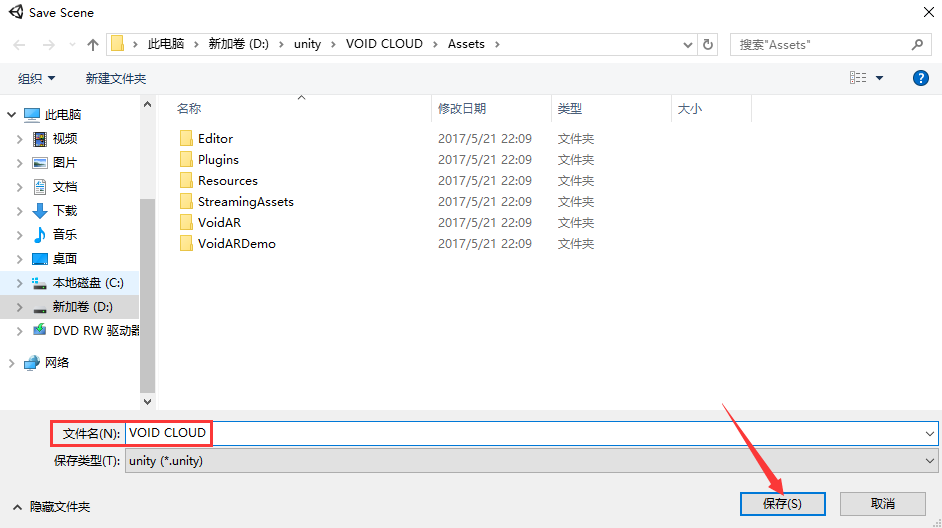Click unity in address breadcrumb
Image resolution: width=942 pixels, height=528 pixels.
click(x=307, y=44)
